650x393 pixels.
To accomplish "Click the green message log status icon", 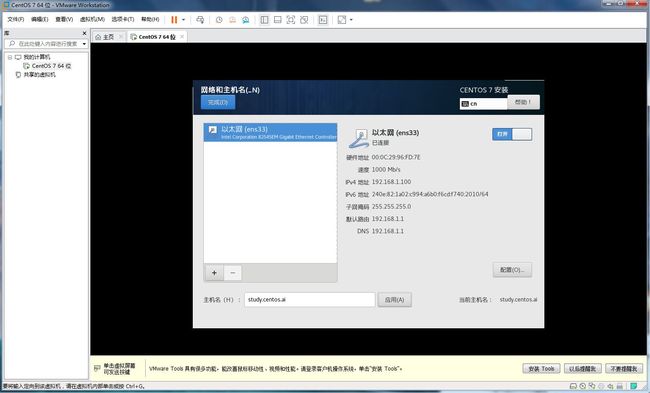I will point(633,386).
